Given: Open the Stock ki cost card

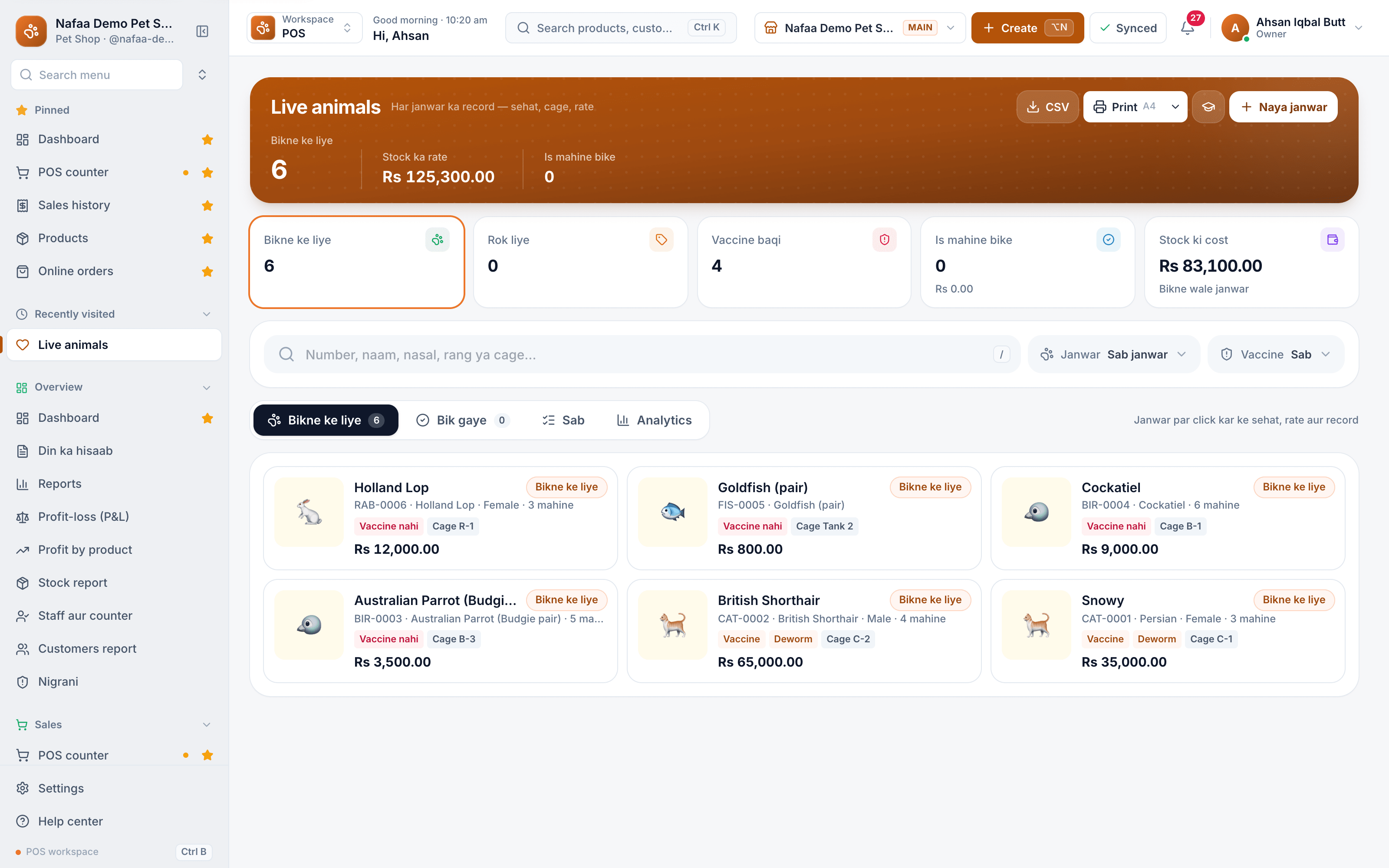Looking at the screenshot, I should pos(1251,262).
